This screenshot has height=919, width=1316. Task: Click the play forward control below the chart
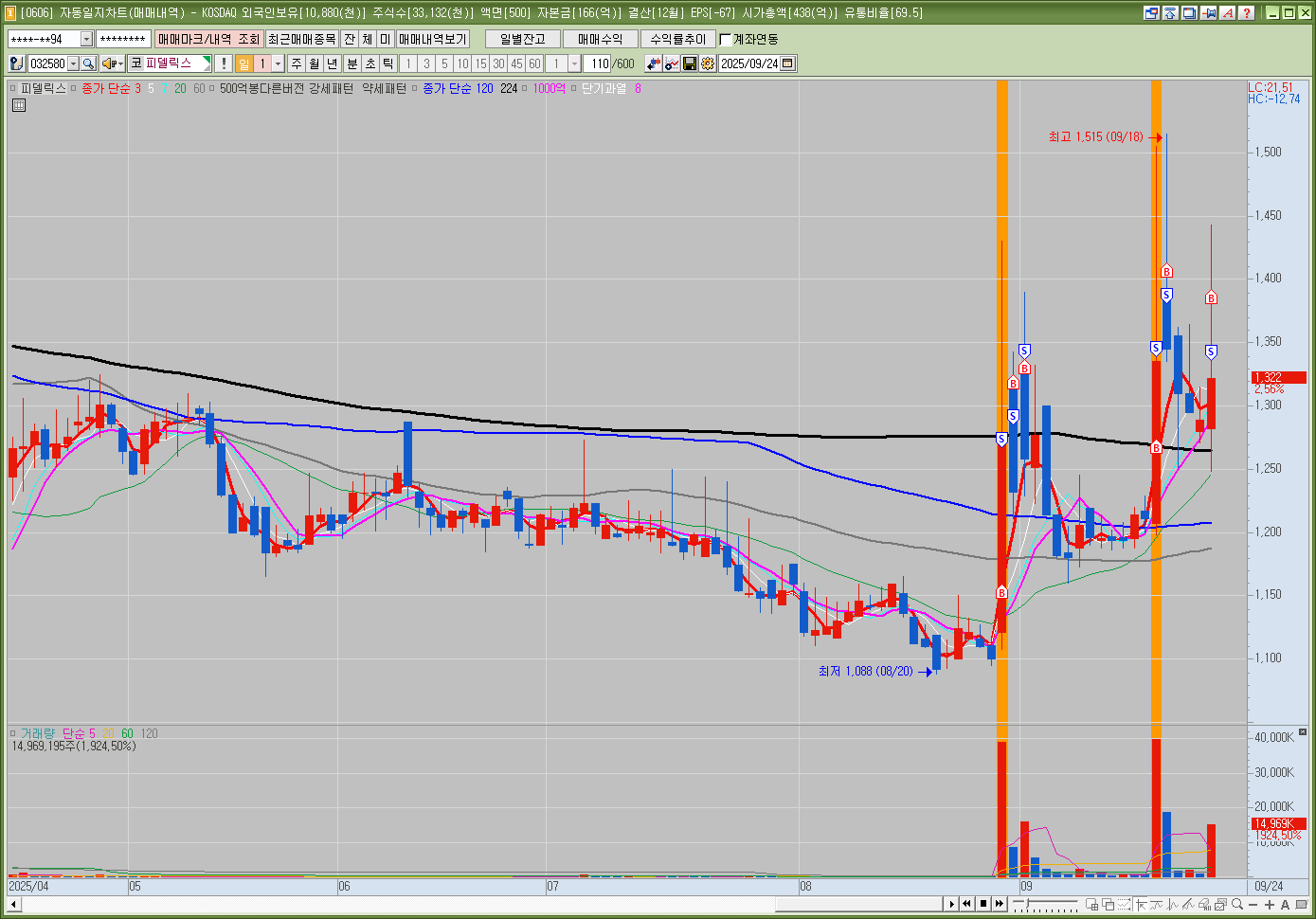[x=952, y=904]
